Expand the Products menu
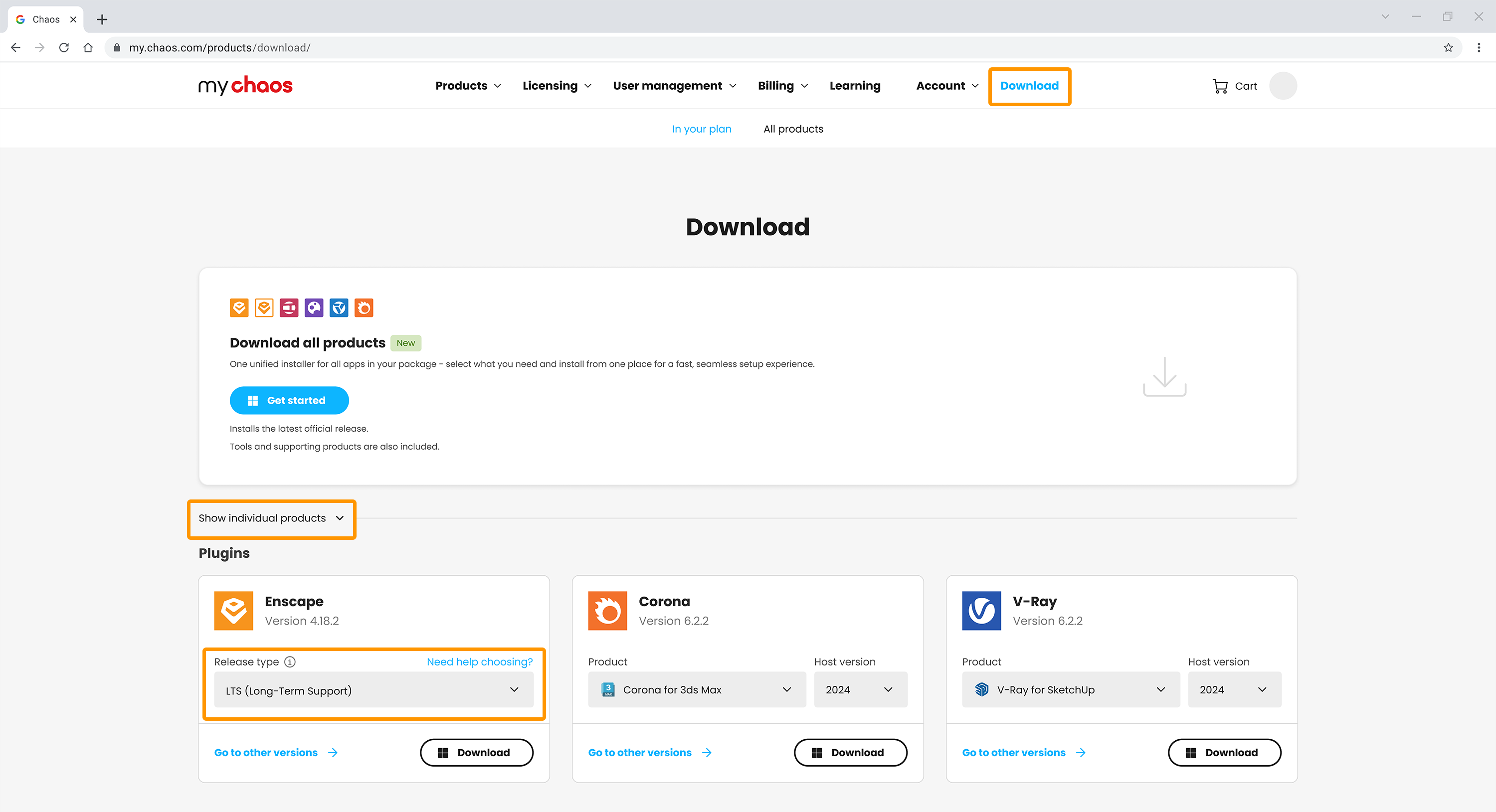Viewport: 1496px width, 812px height. point(468,86)
